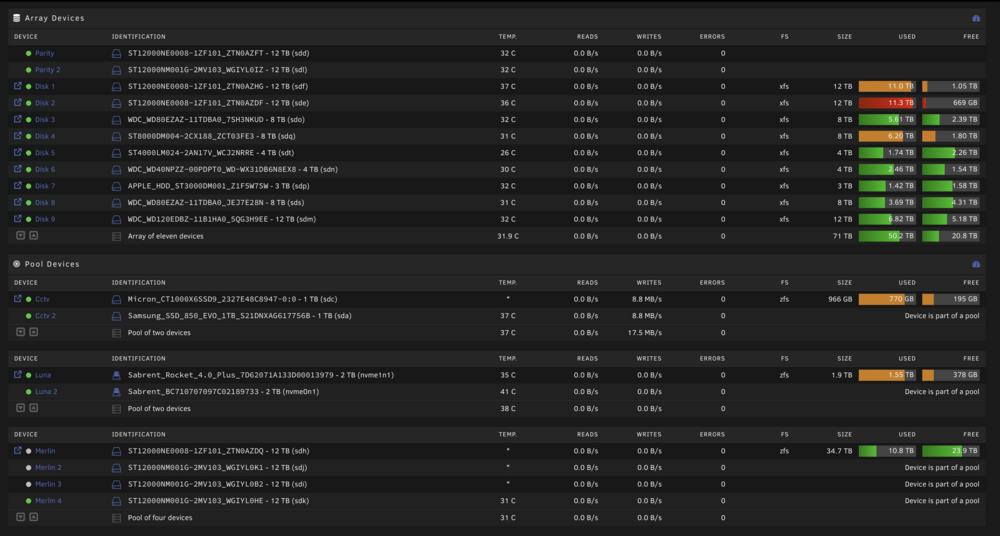Open the Disk 9 device link
Viewport: 1000px width, 536px height.
point(45,219)
